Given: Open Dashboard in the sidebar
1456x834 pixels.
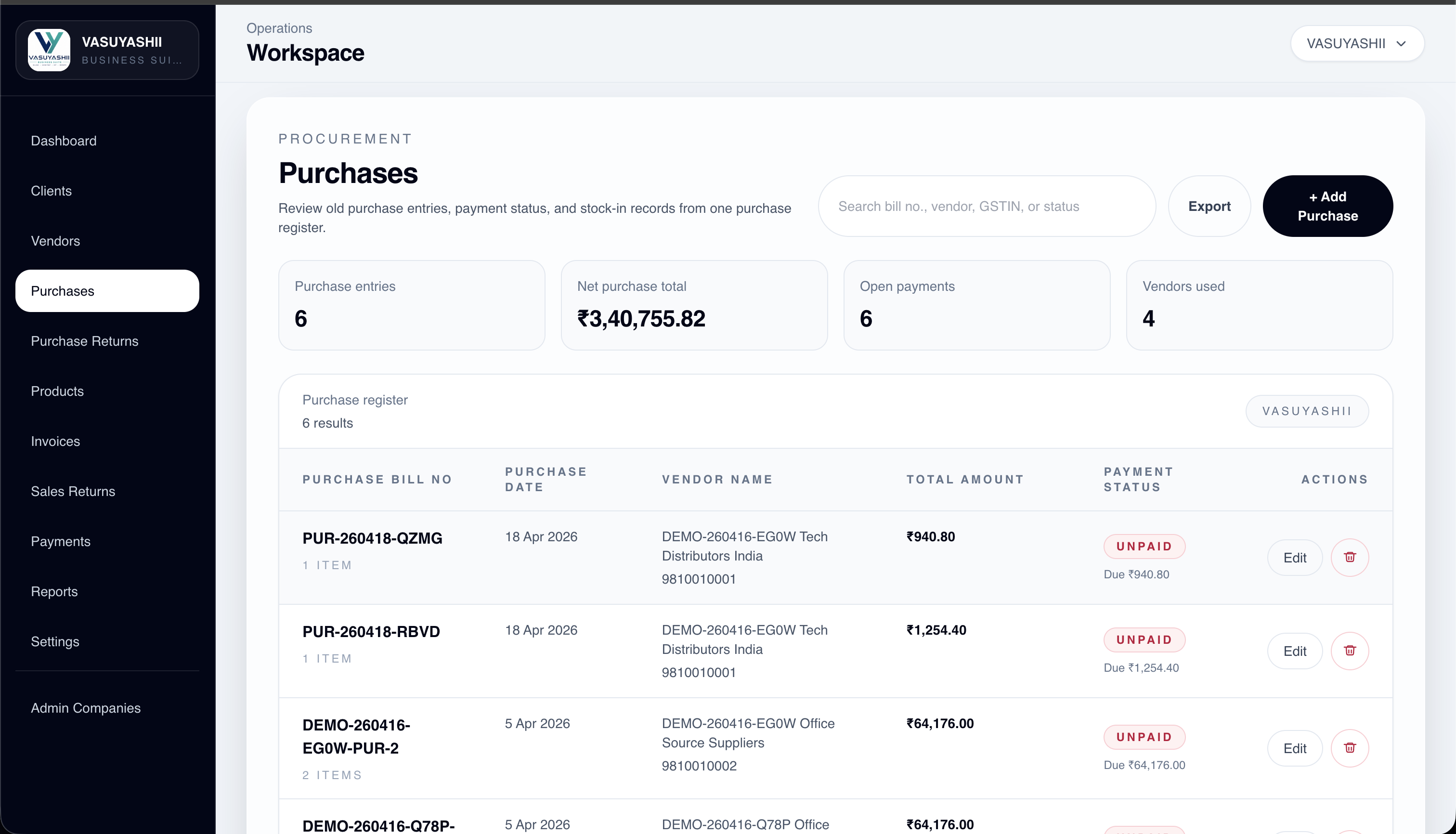Looking at the screenshot, I should tap(107, 141).
